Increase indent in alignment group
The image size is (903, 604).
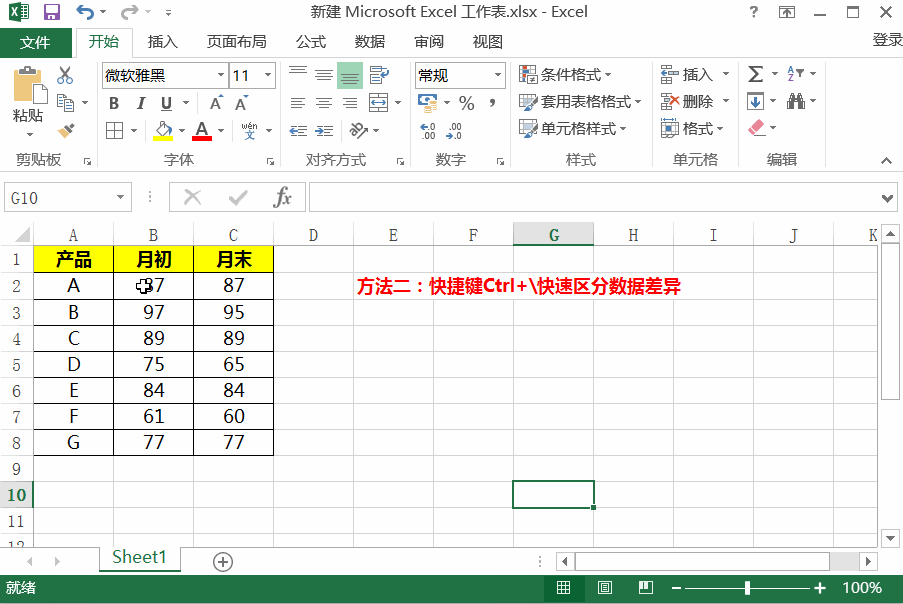324,131
